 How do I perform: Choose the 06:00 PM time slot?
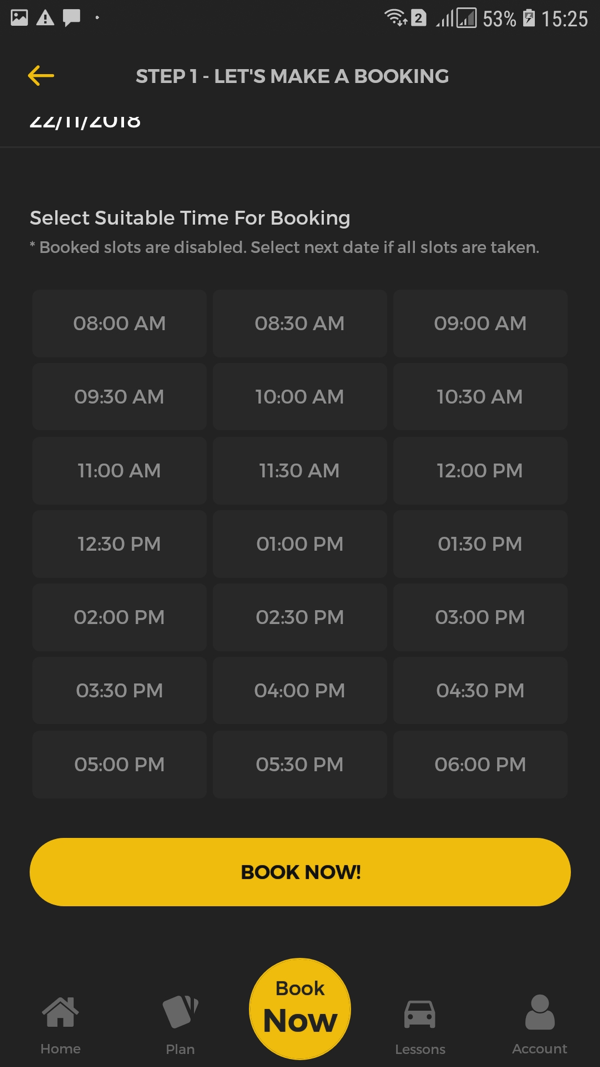(x=480, y=765)
